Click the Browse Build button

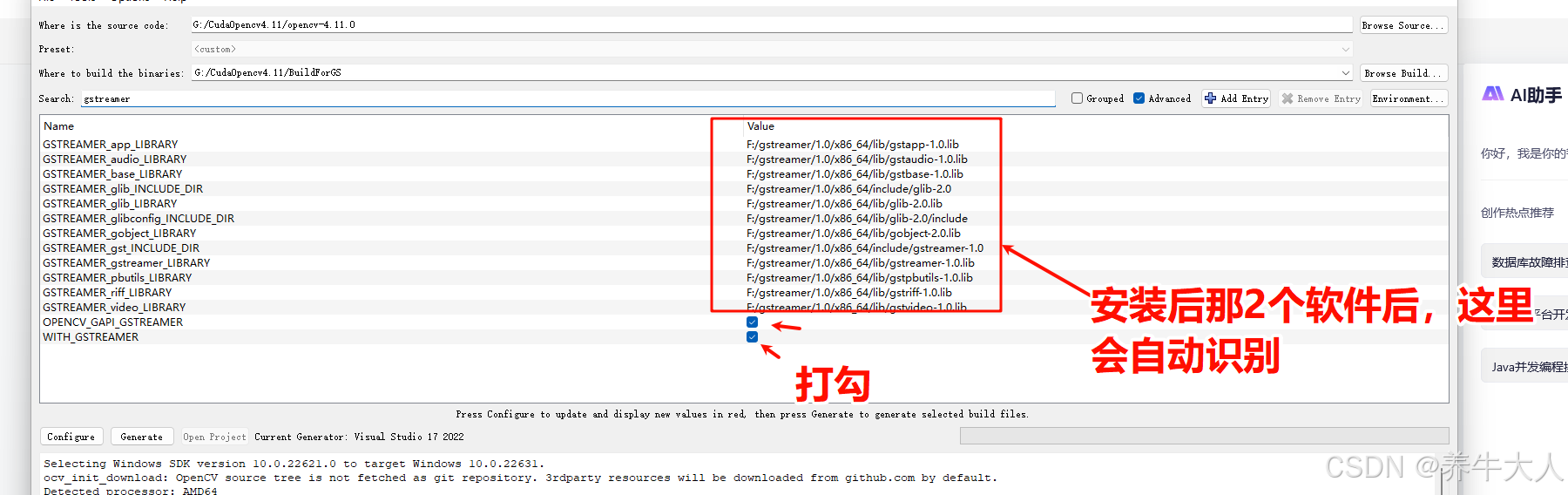pyautogui.click(x=1403, y=73)
